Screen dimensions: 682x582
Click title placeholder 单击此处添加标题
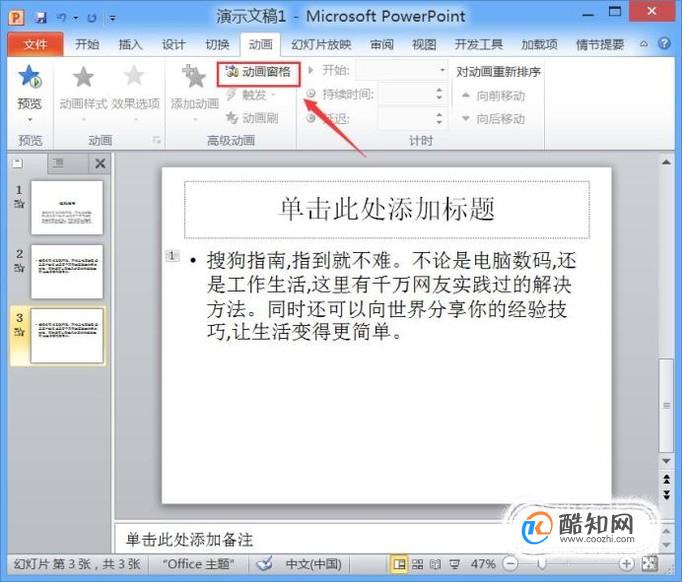click(x=387, y=209)
